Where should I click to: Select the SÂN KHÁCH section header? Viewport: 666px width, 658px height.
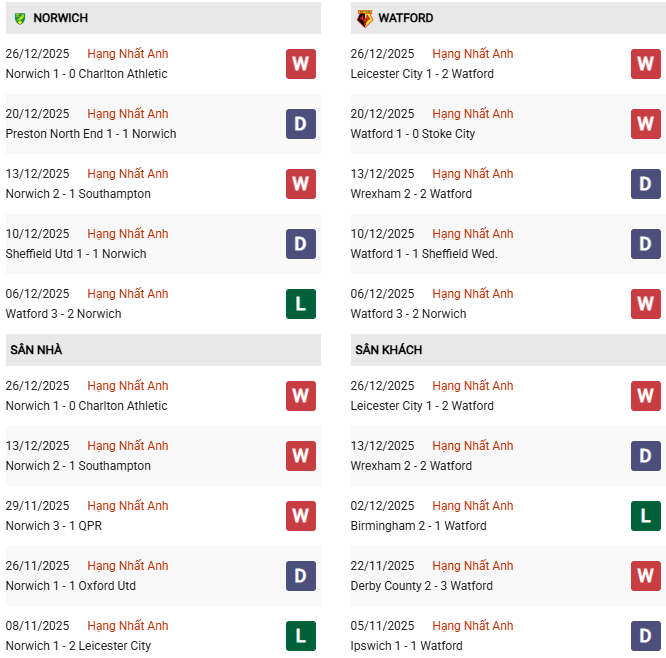[388, 350]
